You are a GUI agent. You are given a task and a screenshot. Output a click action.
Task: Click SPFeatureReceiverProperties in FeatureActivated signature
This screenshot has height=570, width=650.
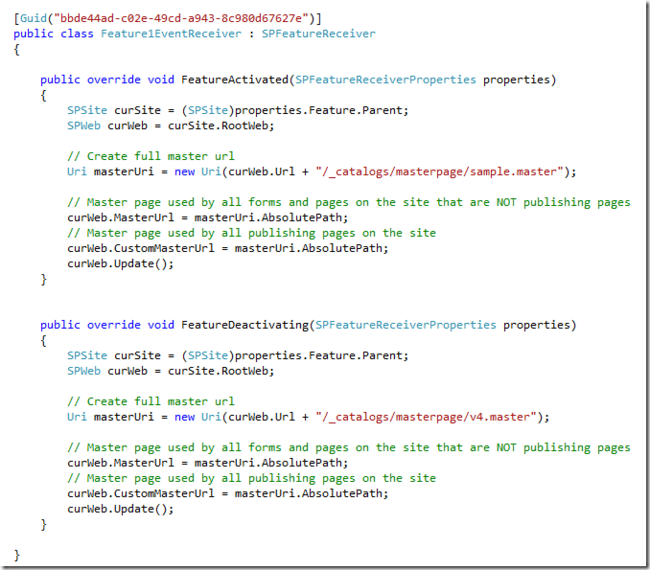[386, 80]
